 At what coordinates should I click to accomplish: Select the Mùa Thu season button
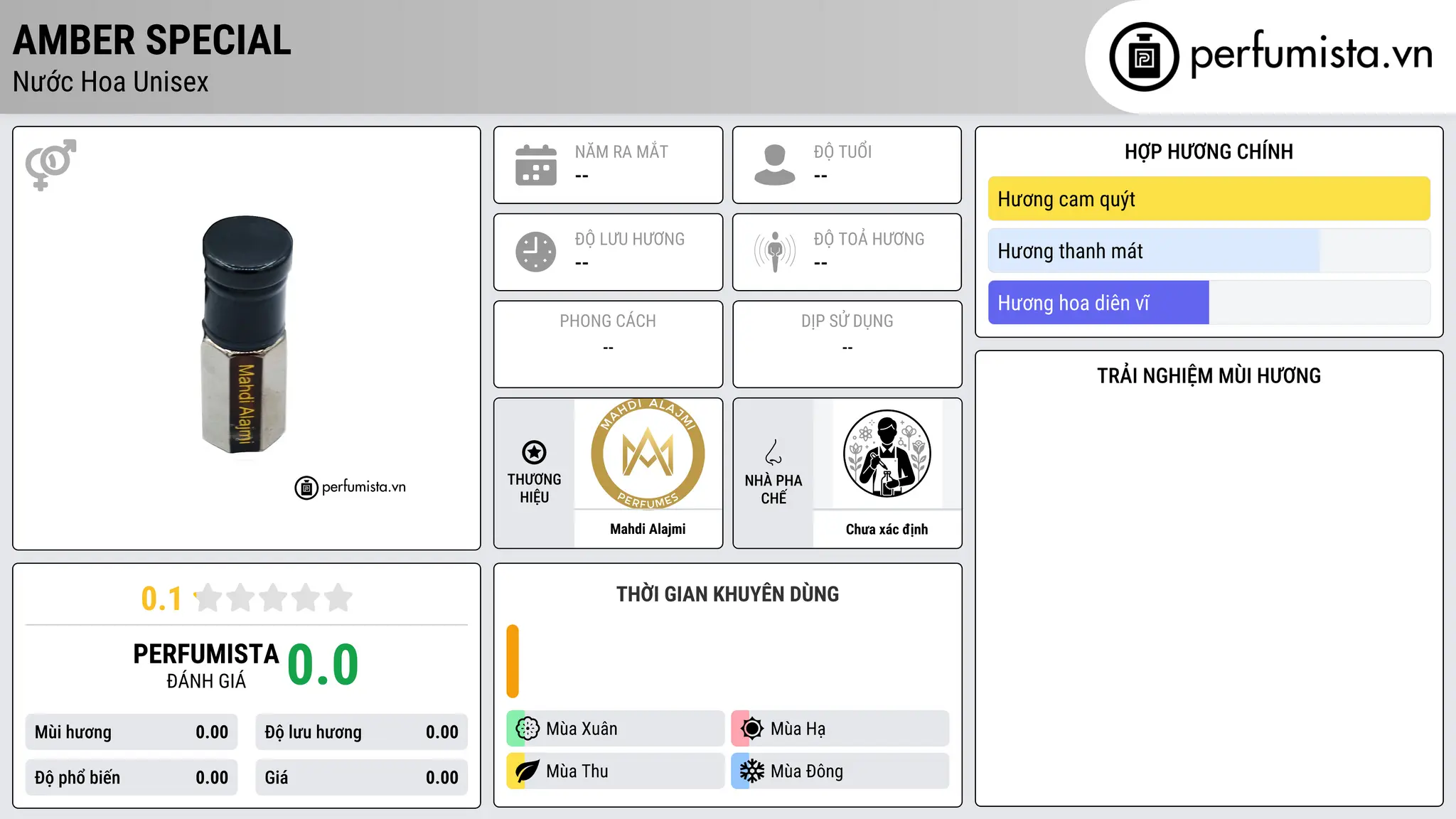pos(616,771)
